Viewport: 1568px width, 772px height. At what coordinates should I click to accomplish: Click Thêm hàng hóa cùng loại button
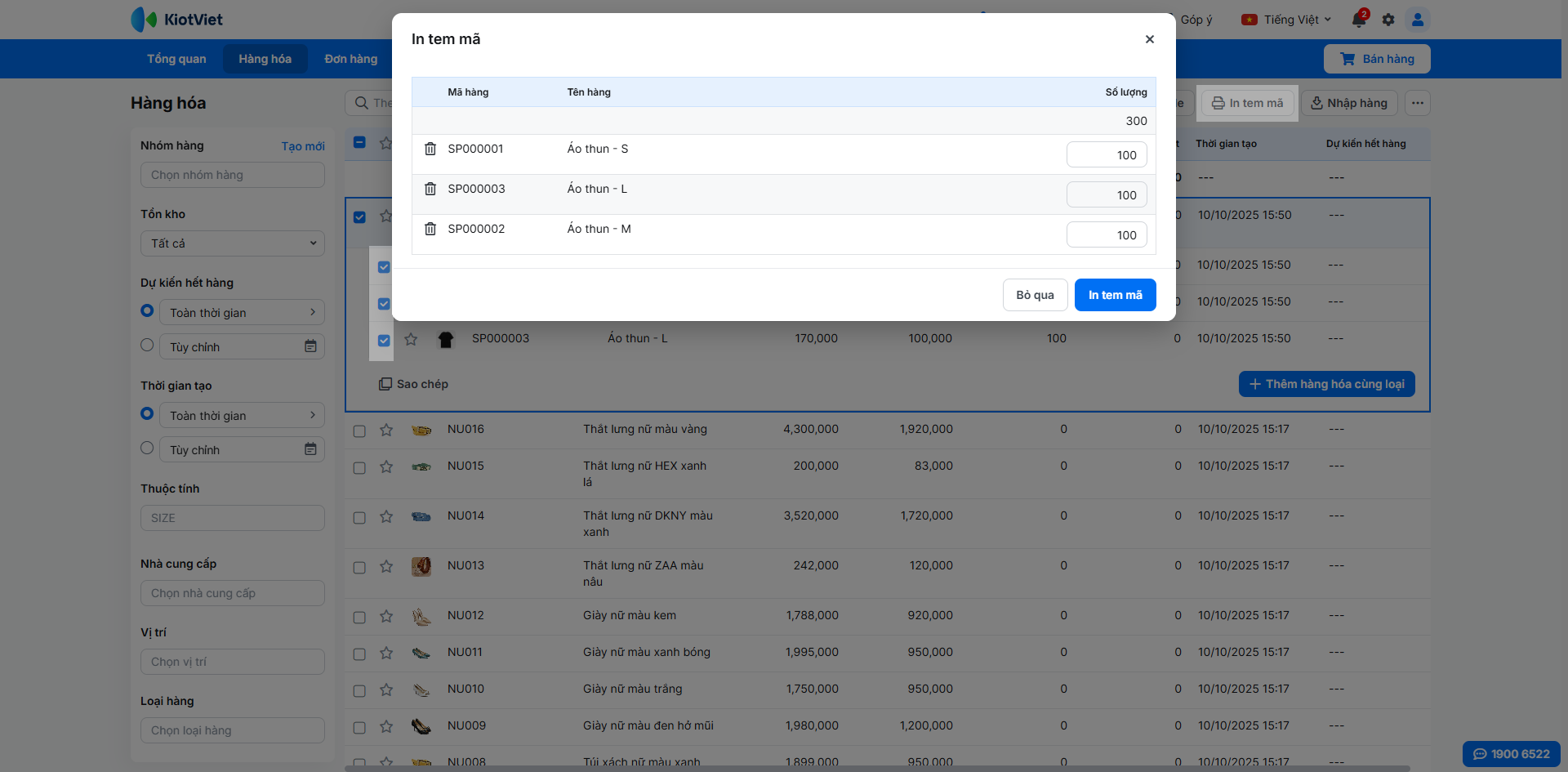point(1327,384)
